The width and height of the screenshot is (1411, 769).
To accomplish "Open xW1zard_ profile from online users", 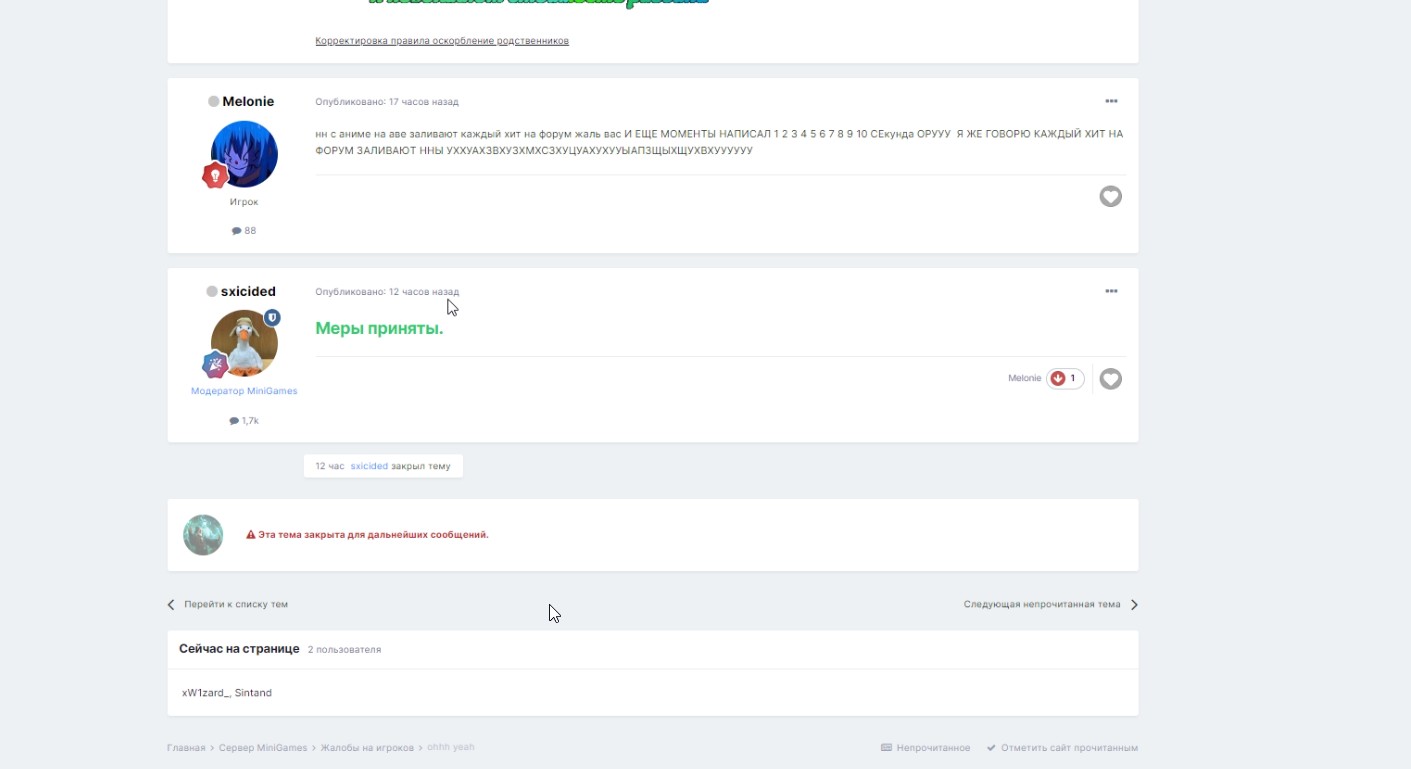I will click(x=205, y=693).
